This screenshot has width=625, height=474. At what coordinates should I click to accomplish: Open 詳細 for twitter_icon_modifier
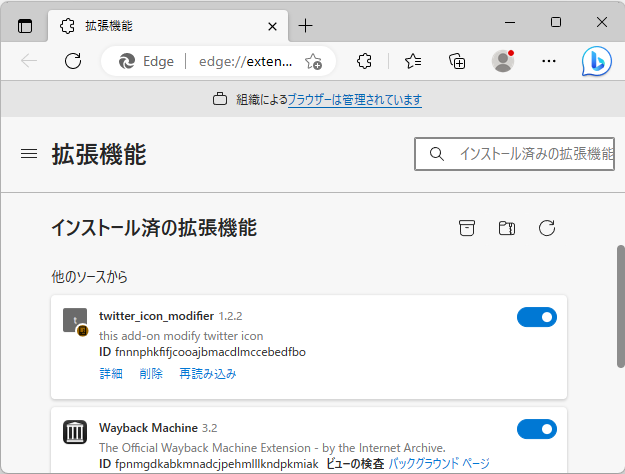tap(111, 374)
